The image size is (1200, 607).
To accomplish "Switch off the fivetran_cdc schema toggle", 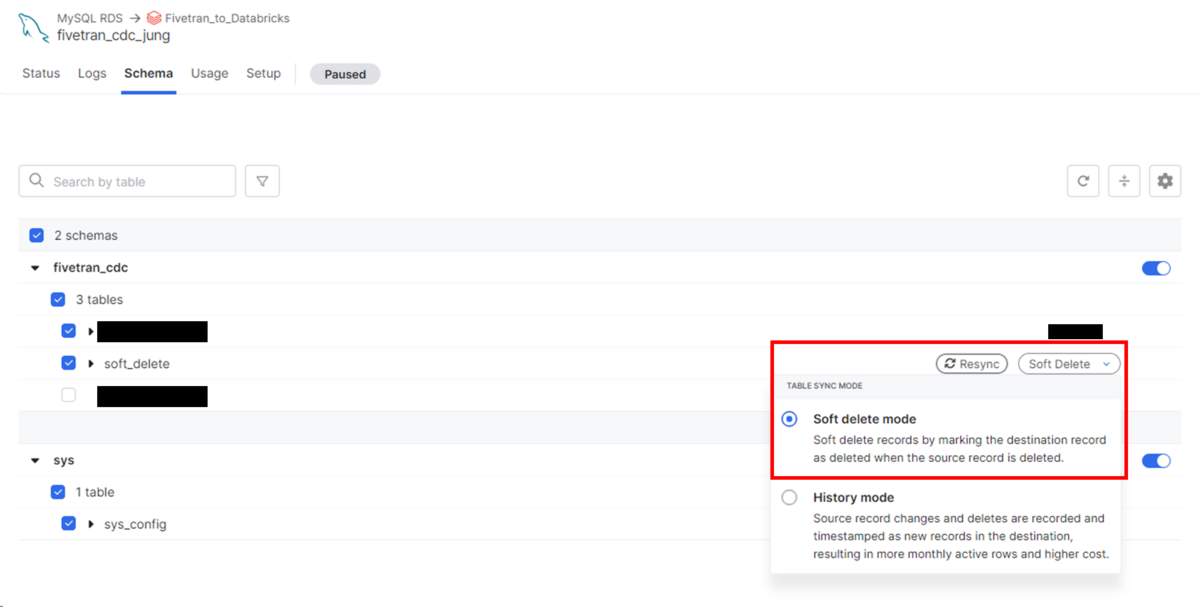I will click(x=1156, y=268).
